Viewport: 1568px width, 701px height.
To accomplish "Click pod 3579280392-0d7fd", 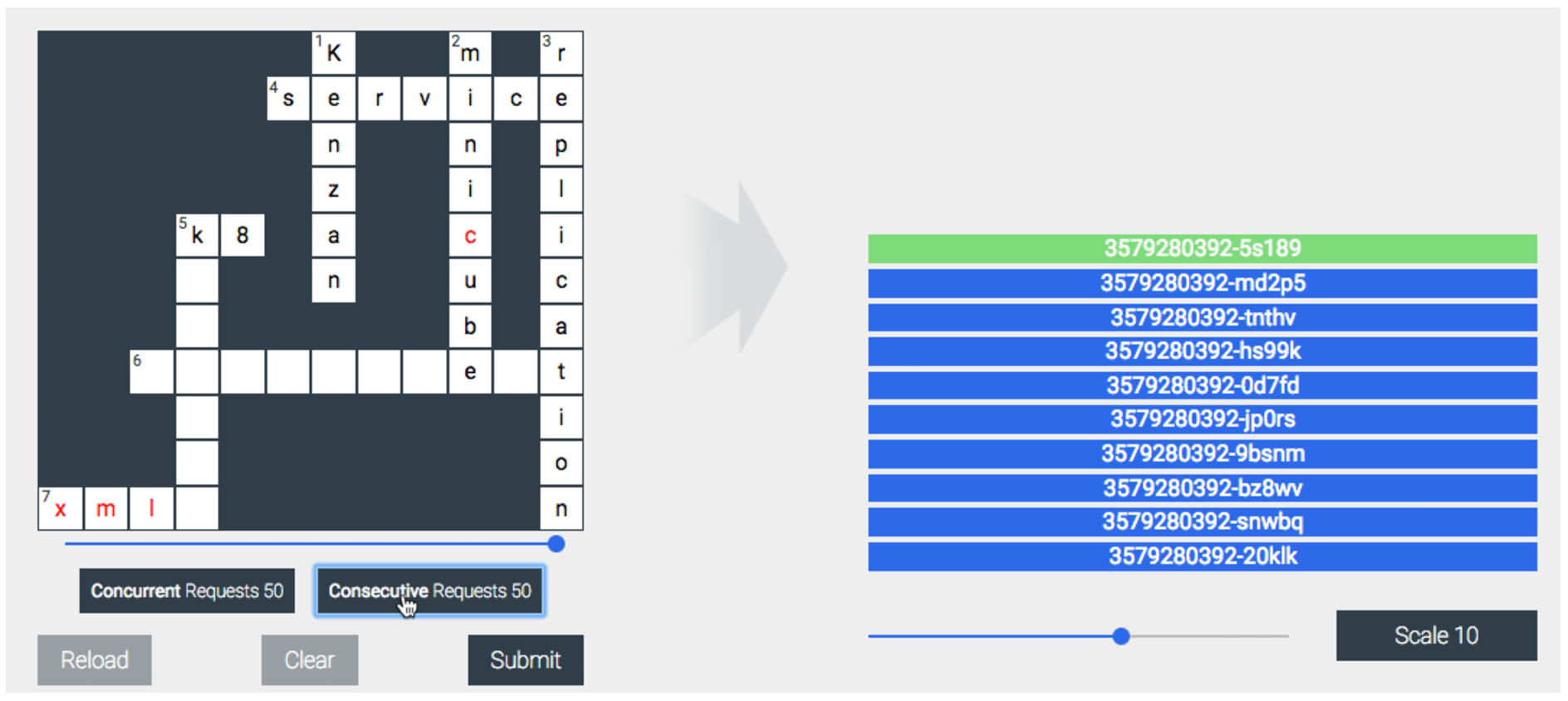I will (x=1202, y=385).
